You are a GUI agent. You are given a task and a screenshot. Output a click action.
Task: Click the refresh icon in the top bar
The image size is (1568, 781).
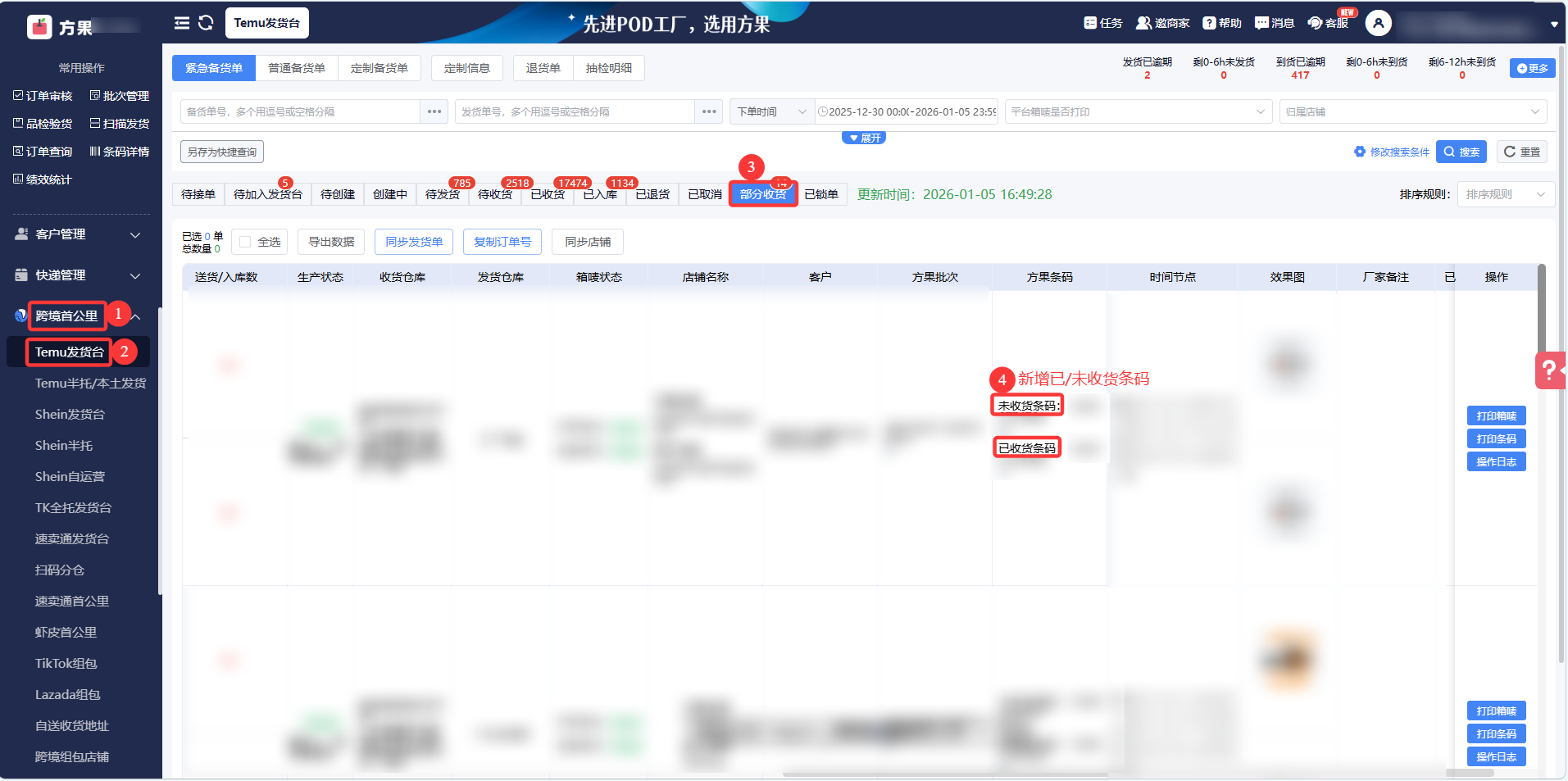point(206,23)
